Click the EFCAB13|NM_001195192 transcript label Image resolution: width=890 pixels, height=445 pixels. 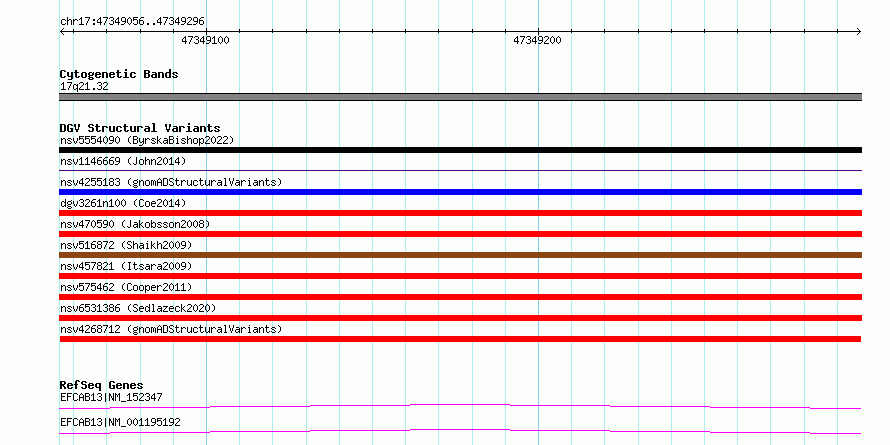(120, 423)
